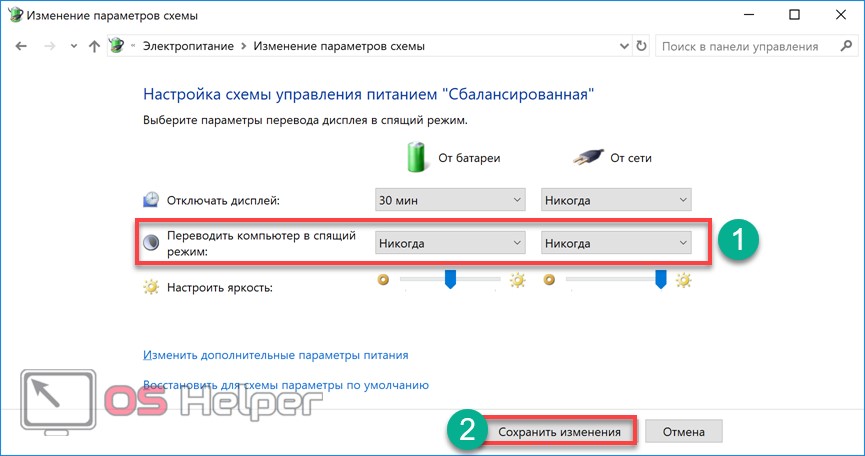
Task: Open plugged-in sleep mode dropdown
Action: [616, 243]
